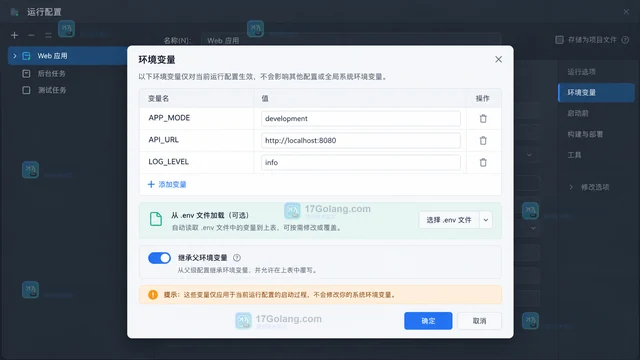This screenshot has width=640, height=360.
Task: Click the LOG_LEVEL value field with info
Action: click(361, 162)
